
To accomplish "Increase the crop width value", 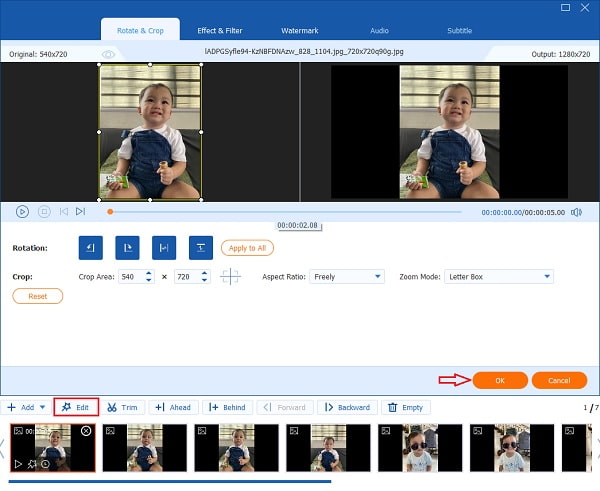I will tap(148, 273).
